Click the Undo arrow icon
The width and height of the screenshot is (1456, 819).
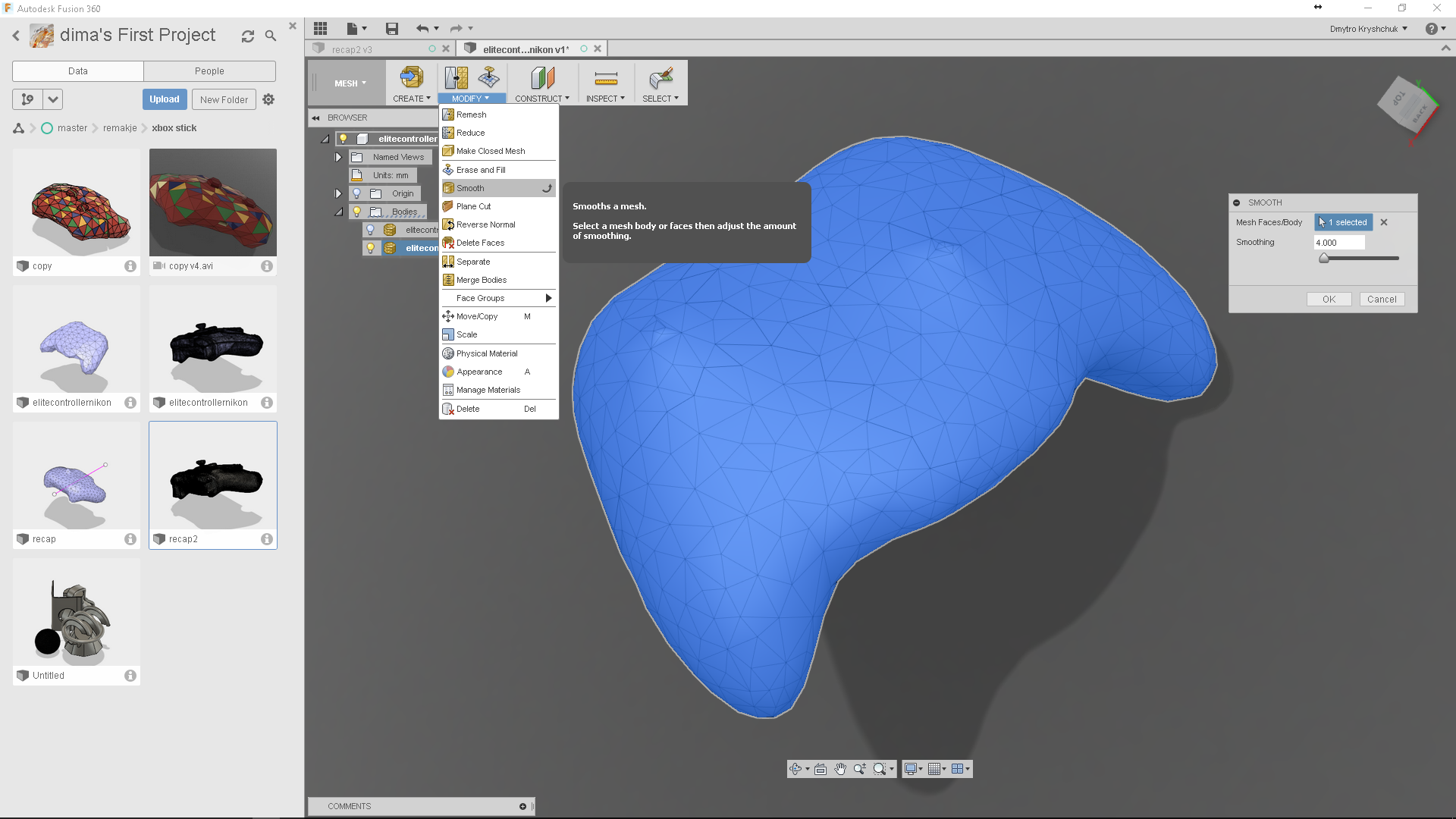pyautogui.click(x=422, y=28)
